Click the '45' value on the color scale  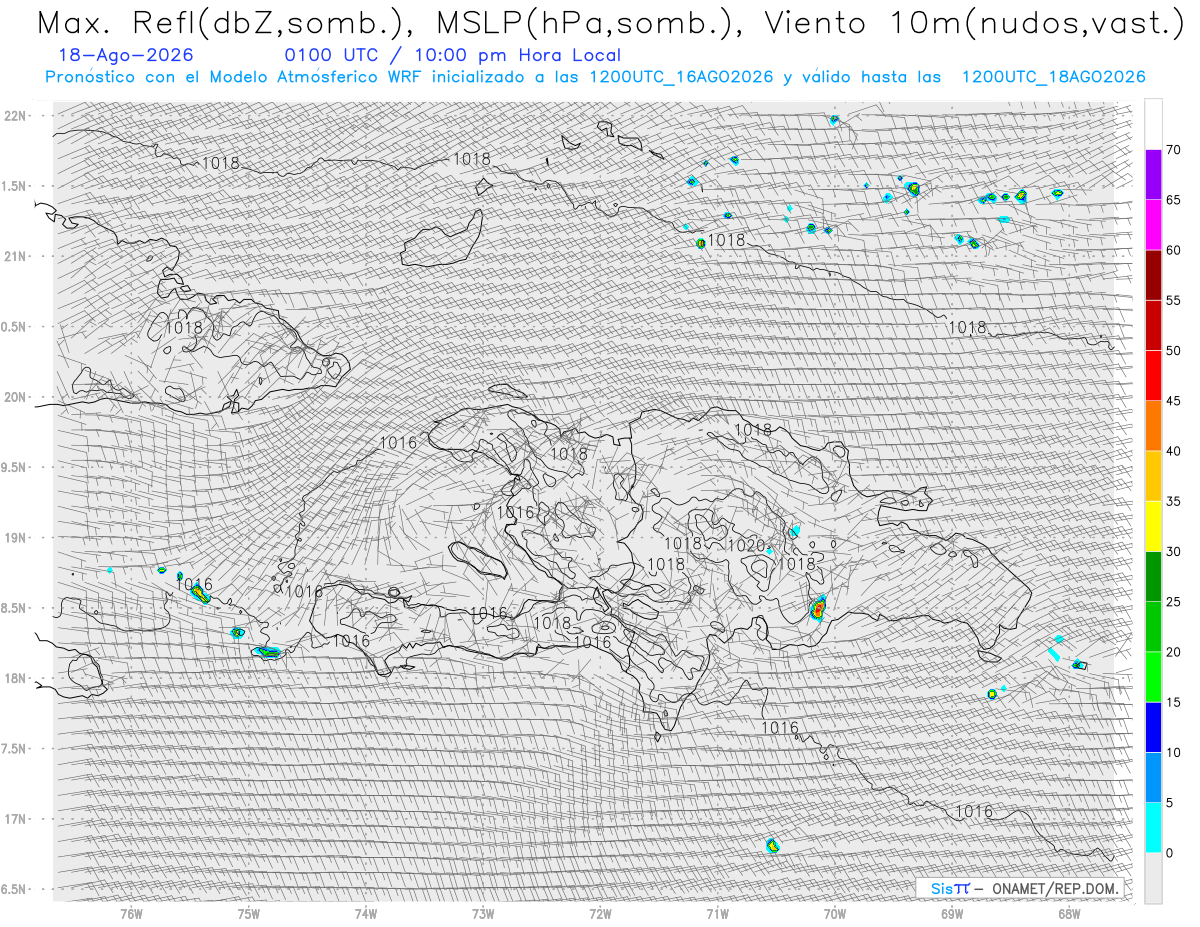pos(1173,401)
